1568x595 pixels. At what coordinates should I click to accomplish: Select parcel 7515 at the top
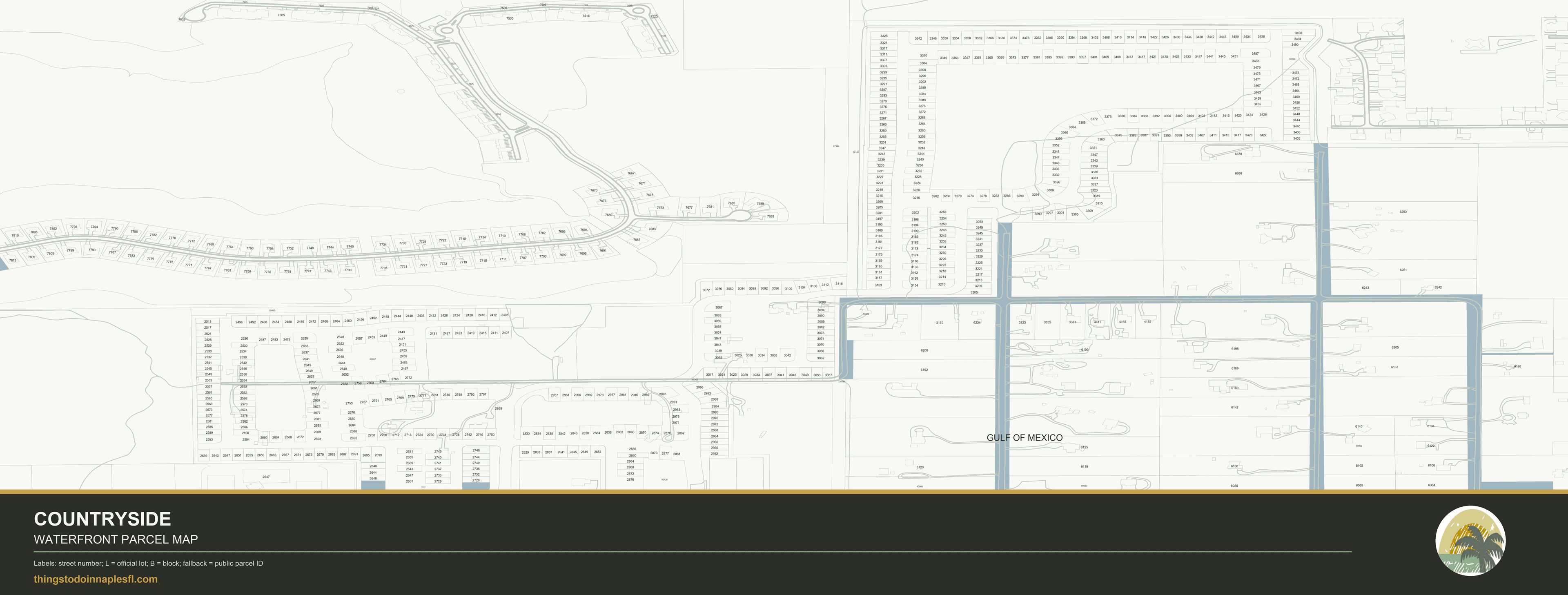(586, 16)
